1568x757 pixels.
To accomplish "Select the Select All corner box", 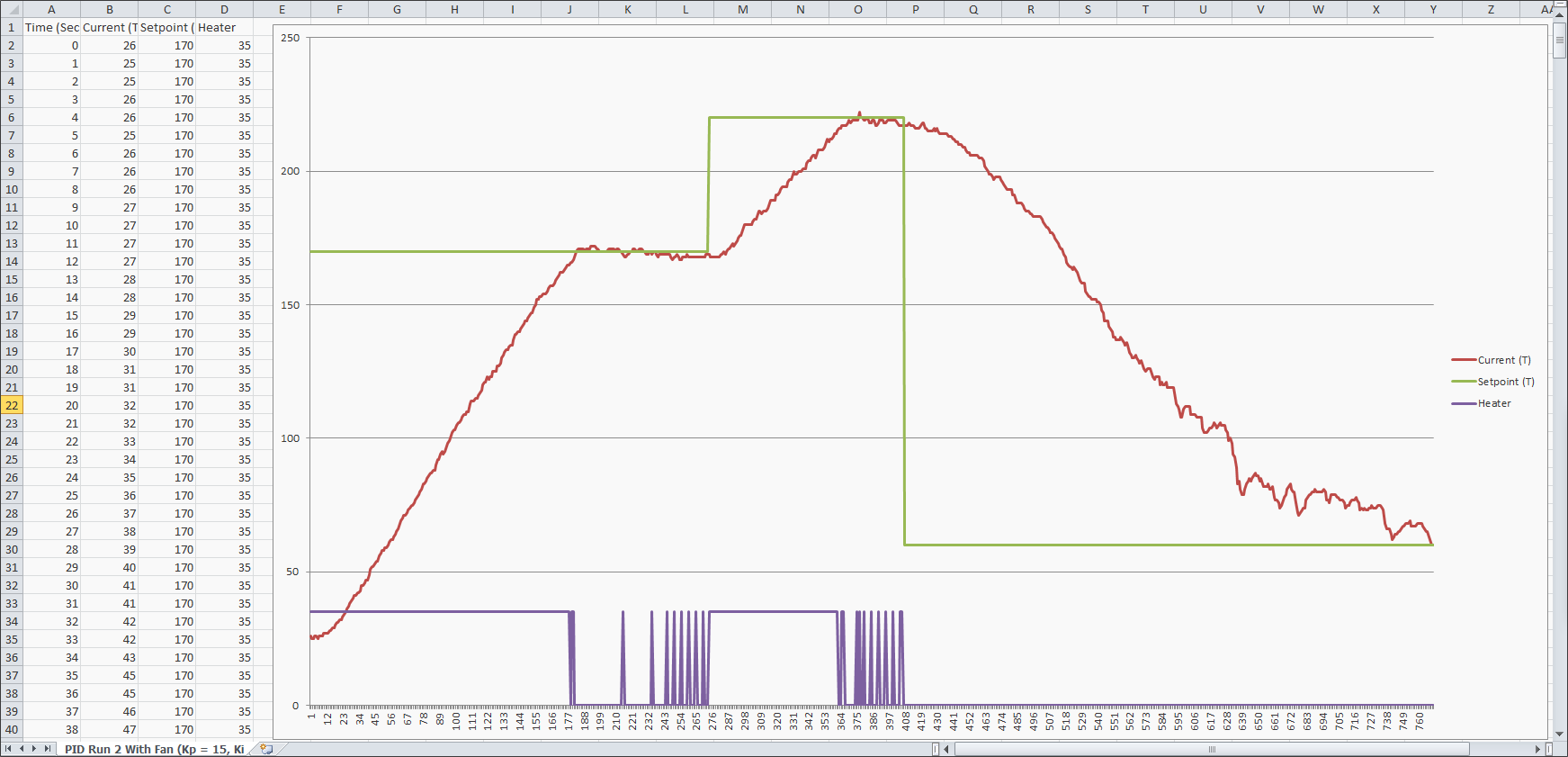I will click(11, 9).
